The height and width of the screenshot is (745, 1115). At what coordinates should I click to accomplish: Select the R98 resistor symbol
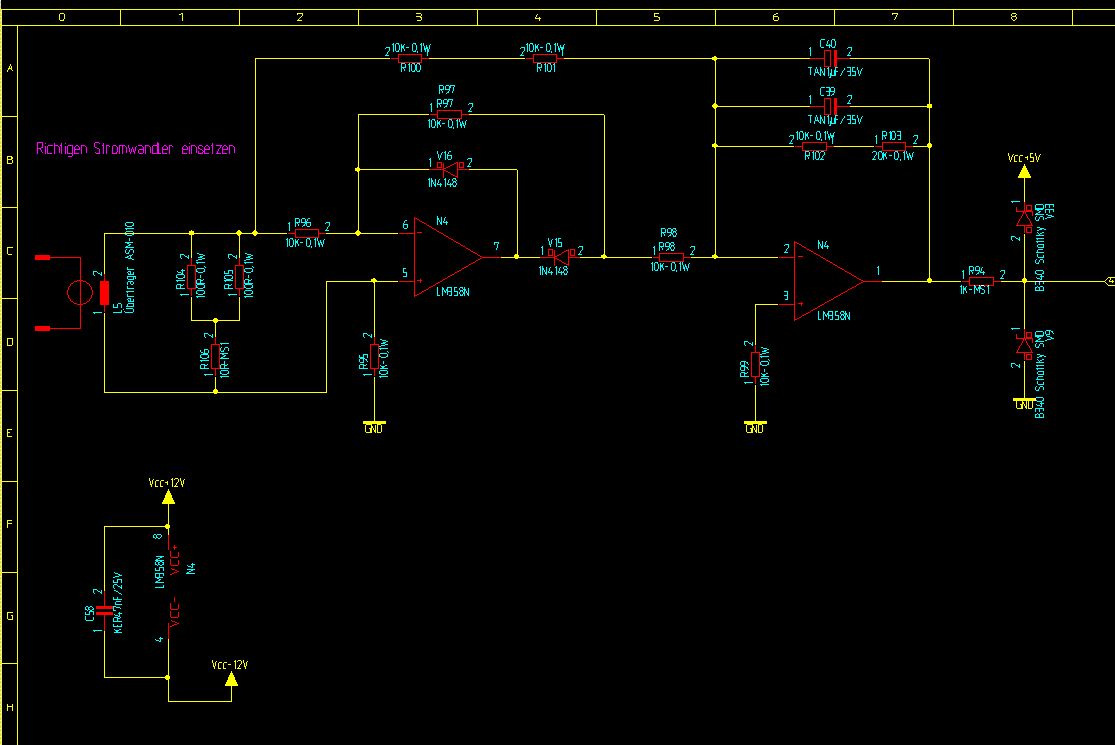click(x=671, y=257)
